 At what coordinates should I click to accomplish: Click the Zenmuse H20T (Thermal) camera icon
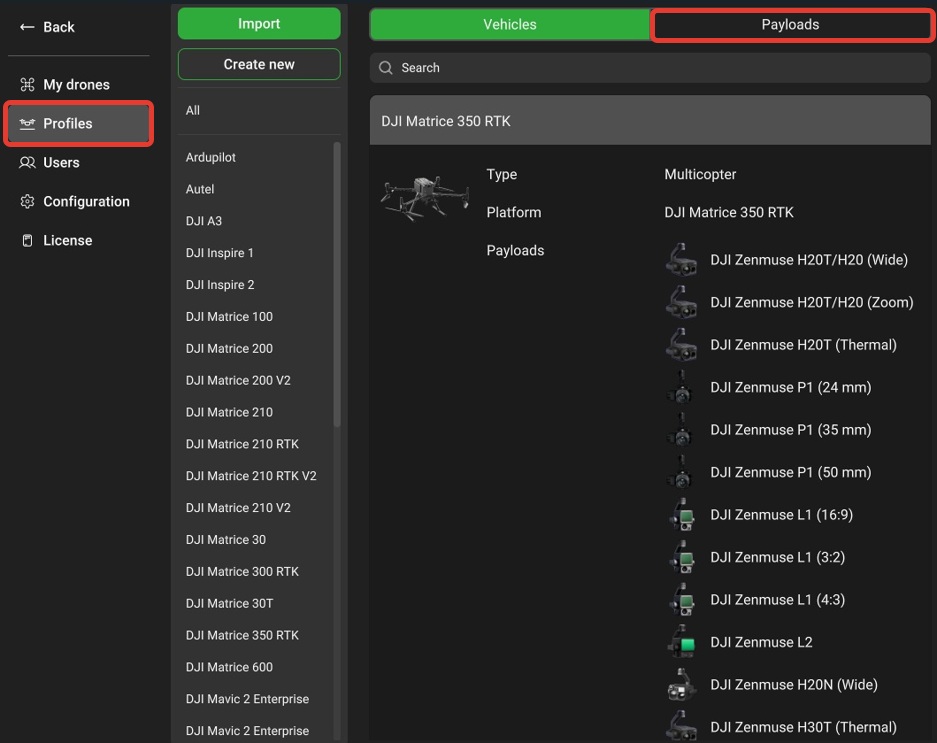point(682,344)
